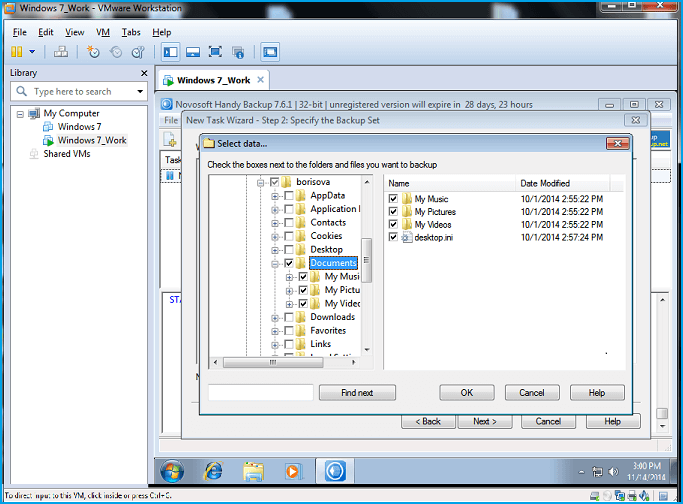Click the Unity mode icon
The image size is (683, 504).
(238, 52)
